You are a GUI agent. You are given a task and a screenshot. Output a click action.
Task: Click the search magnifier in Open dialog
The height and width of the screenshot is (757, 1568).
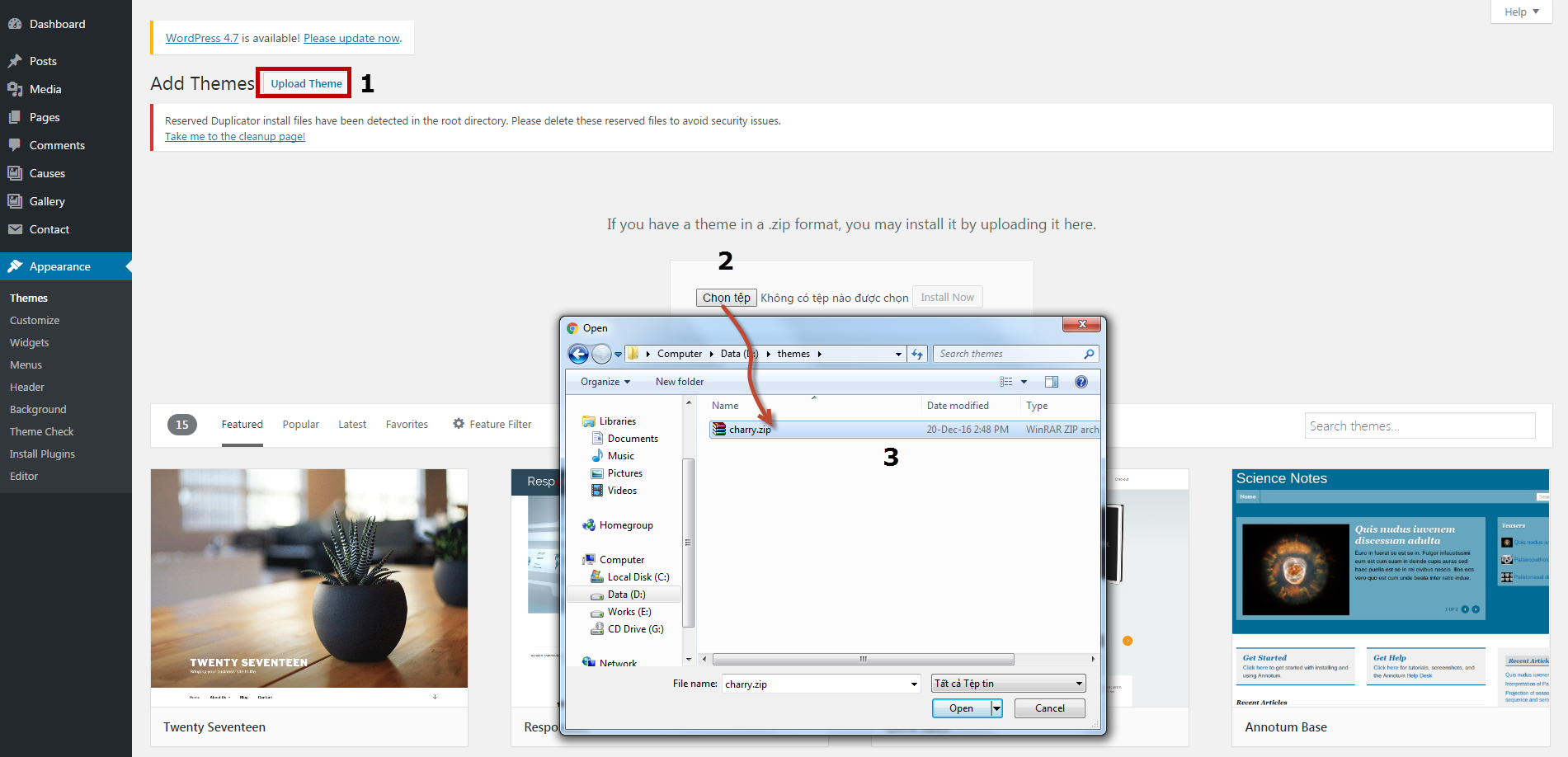pos(1089,354)
